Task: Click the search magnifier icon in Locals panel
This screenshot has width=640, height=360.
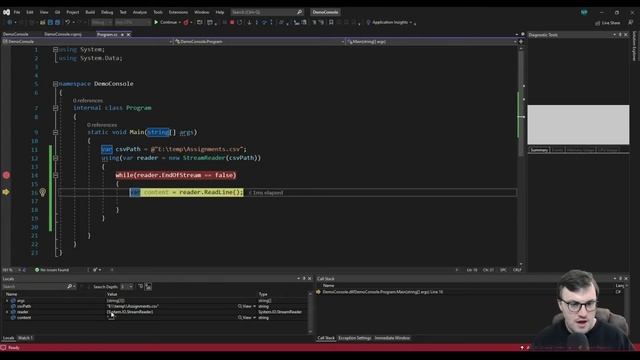Action: (69, 287)
